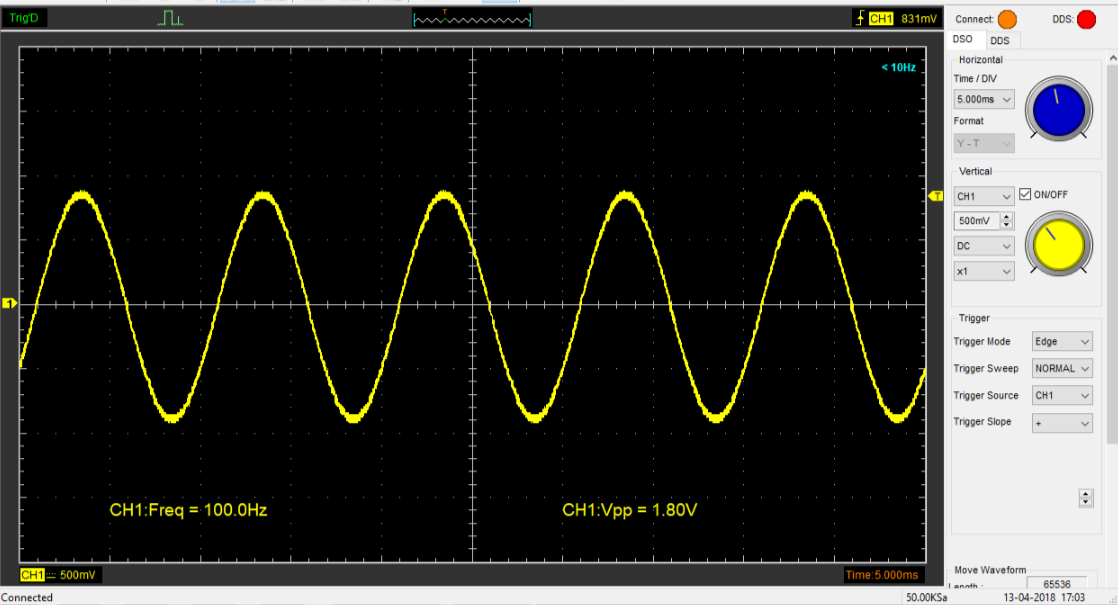Click the green pulse waveform icon
1118x605 pixels.
170,18
